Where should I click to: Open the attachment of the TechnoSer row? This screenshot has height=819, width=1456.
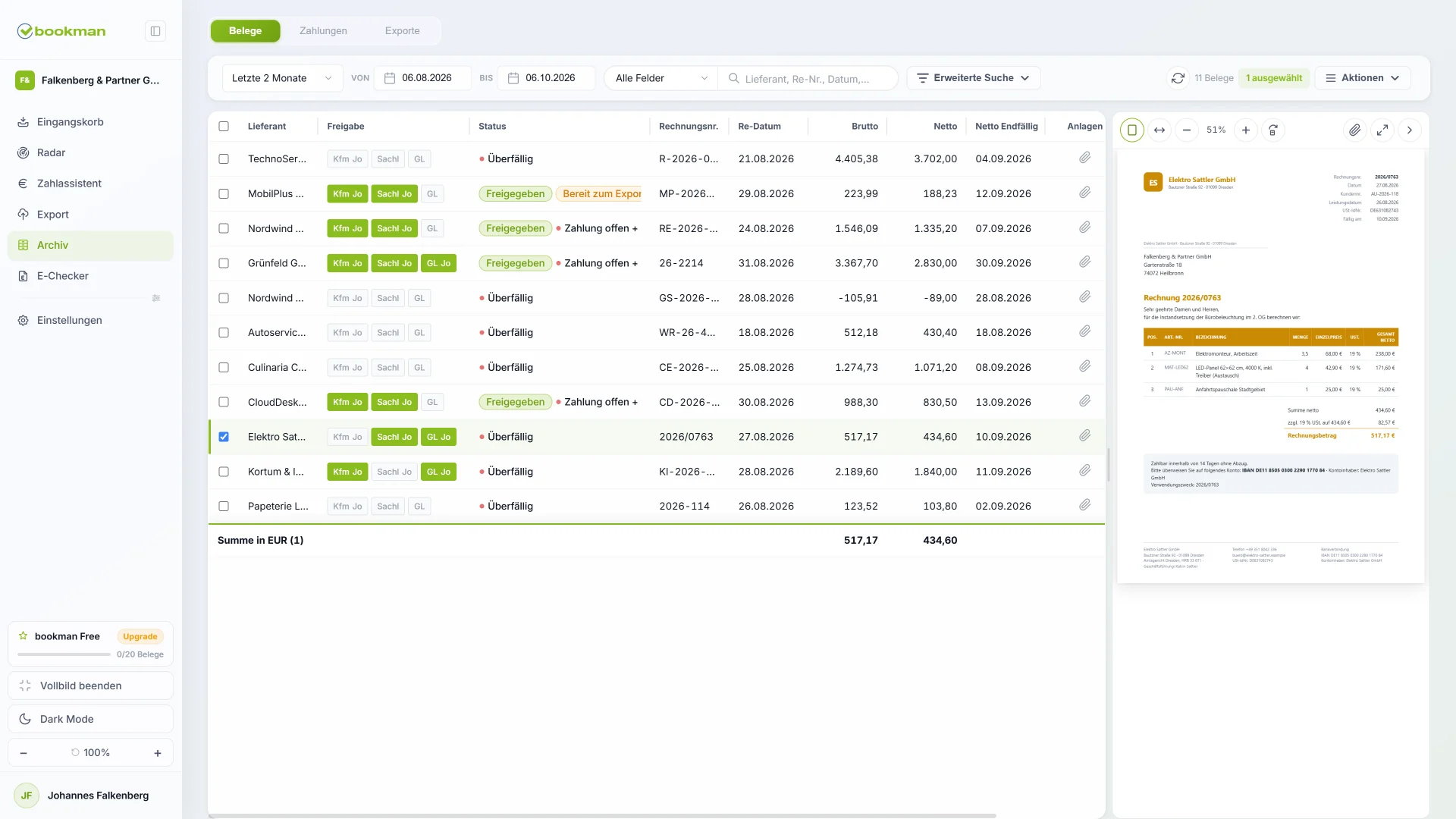click(1085, 158)
